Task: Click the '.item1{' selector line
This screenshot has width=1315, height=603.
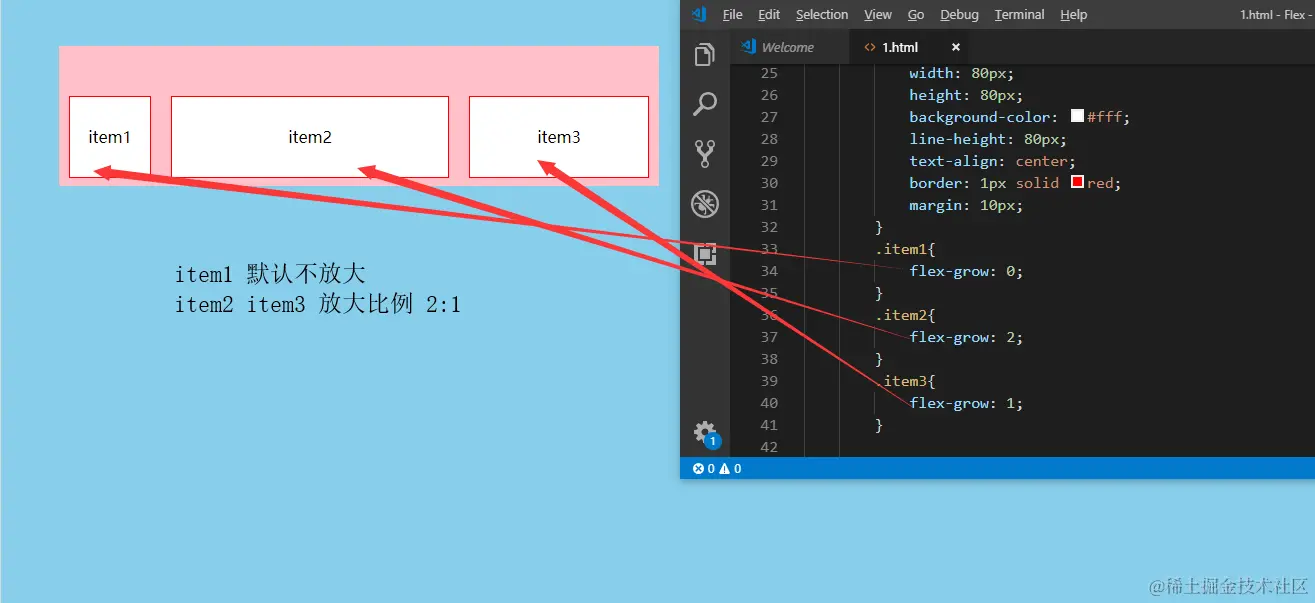Action: (x=905, y=249)
